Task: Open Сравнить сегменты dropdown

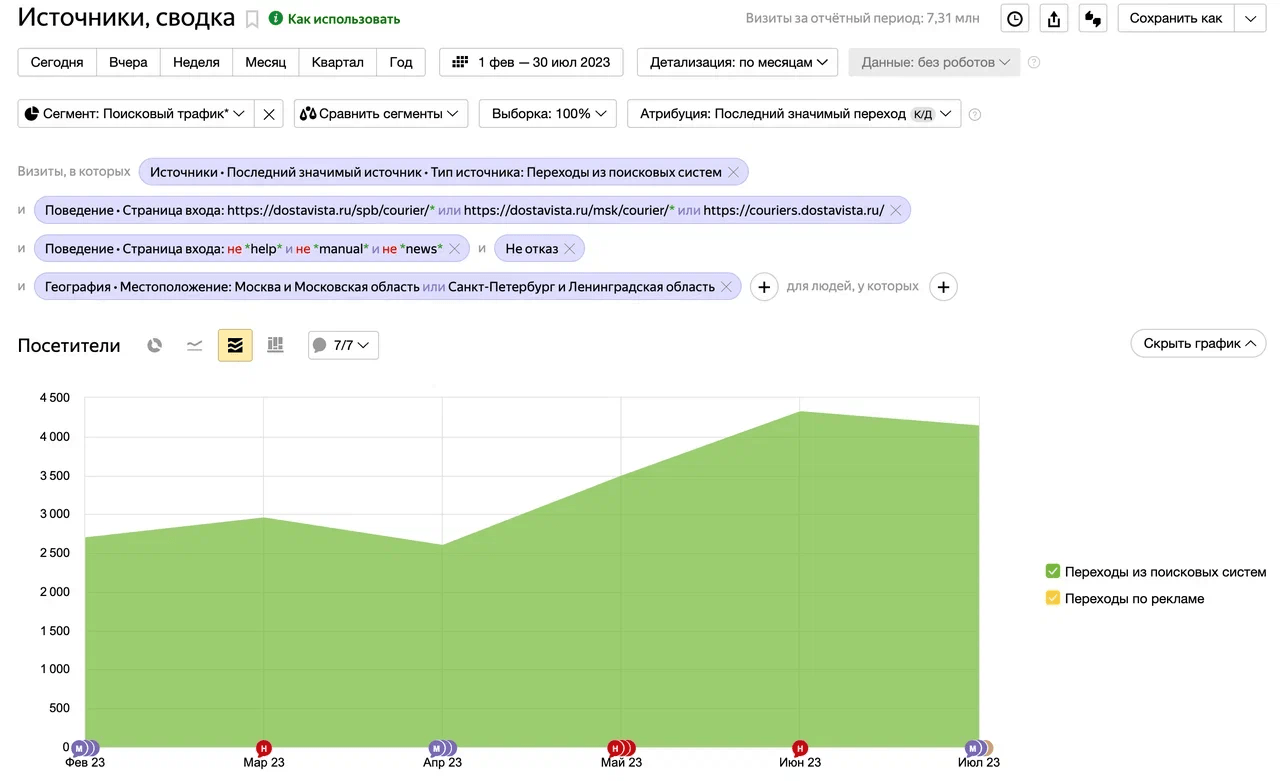Action: (x=381, y=114)
